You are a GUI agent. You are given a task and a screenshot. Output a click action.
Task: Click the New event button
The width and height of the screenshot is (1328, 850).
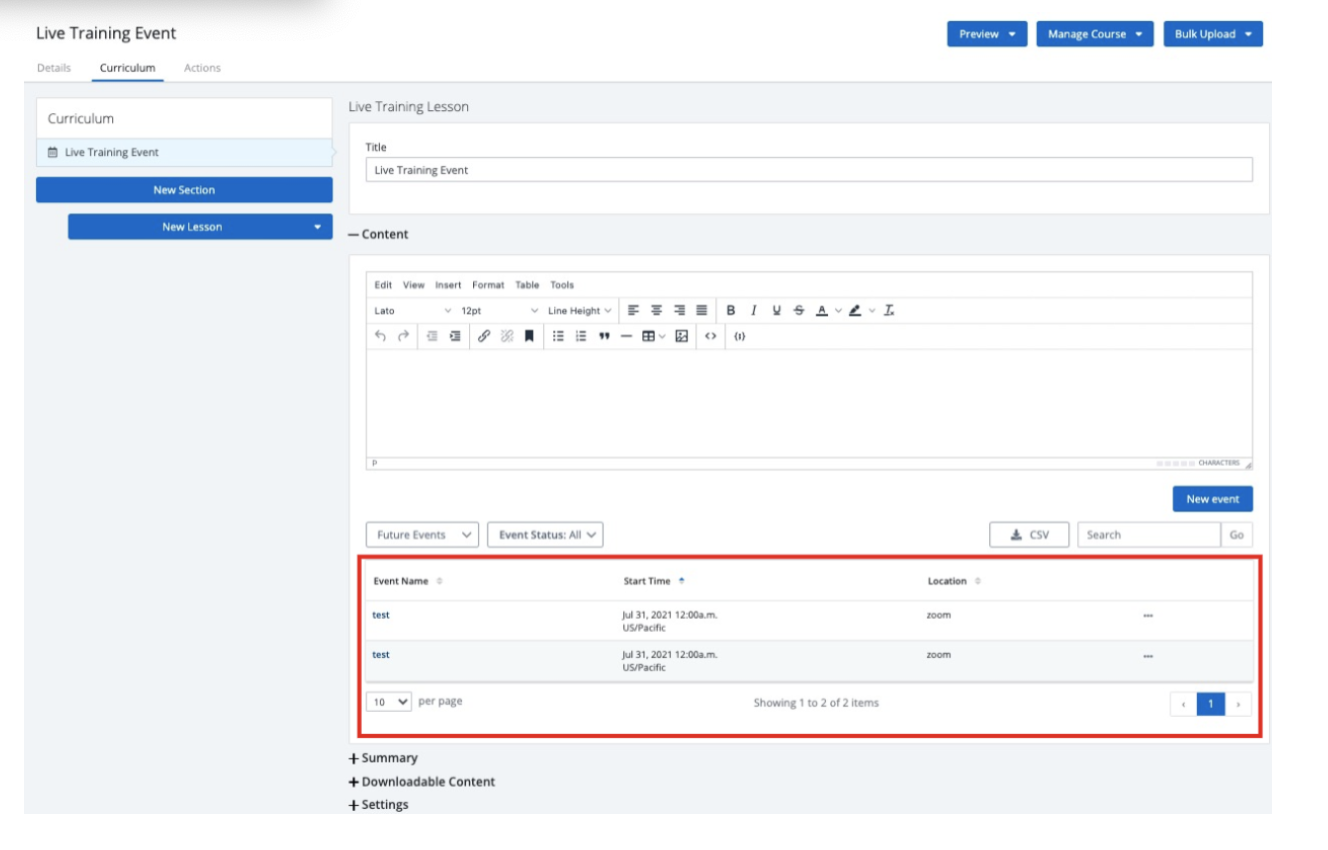[x=1212, y=499]
